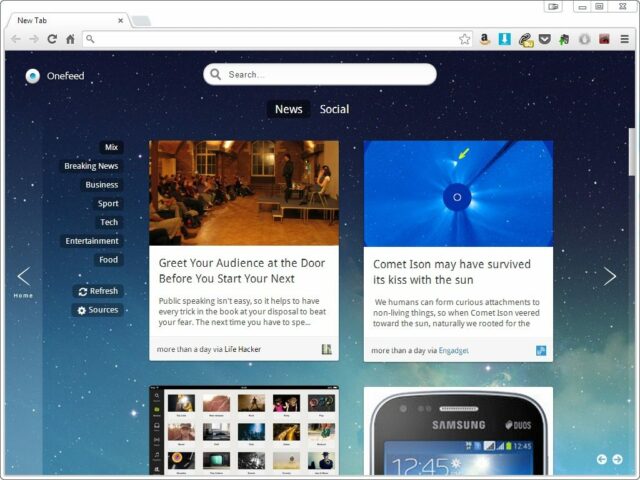640x480 pixels.
Task: Go to the browser home page
Action: [70, 39]
